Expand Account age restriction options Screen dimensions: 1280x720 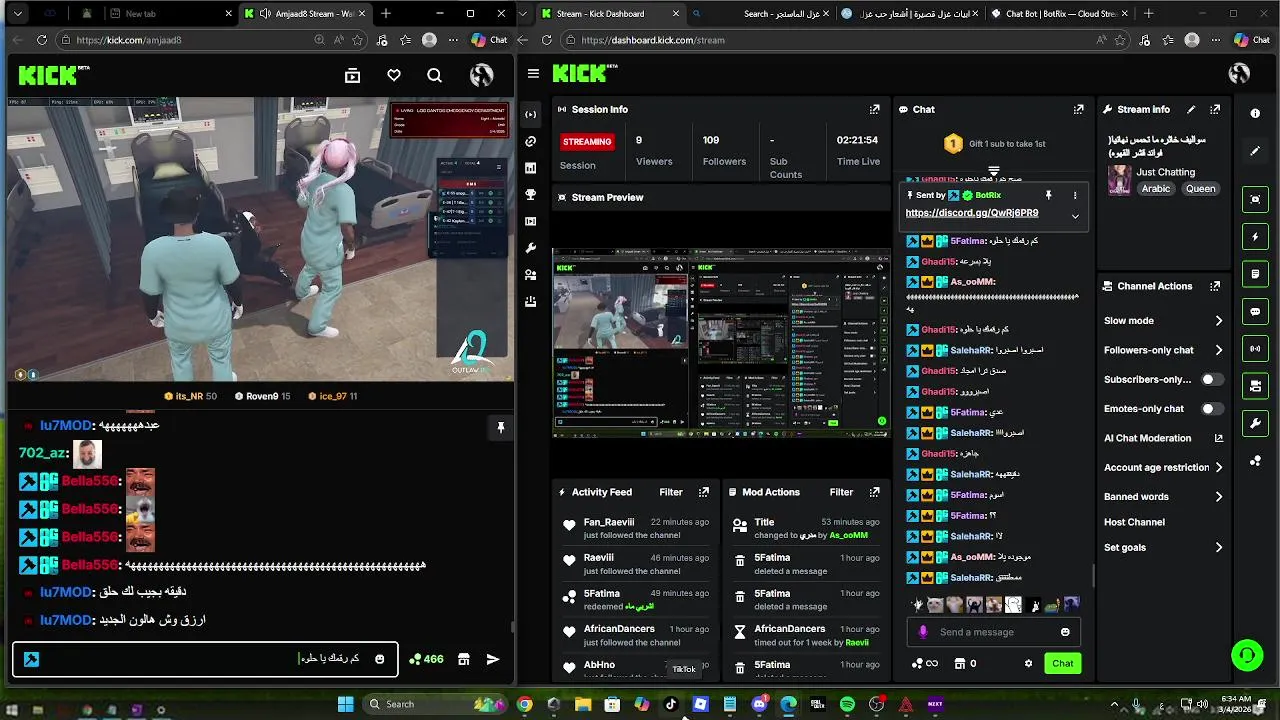(1218, 467)
